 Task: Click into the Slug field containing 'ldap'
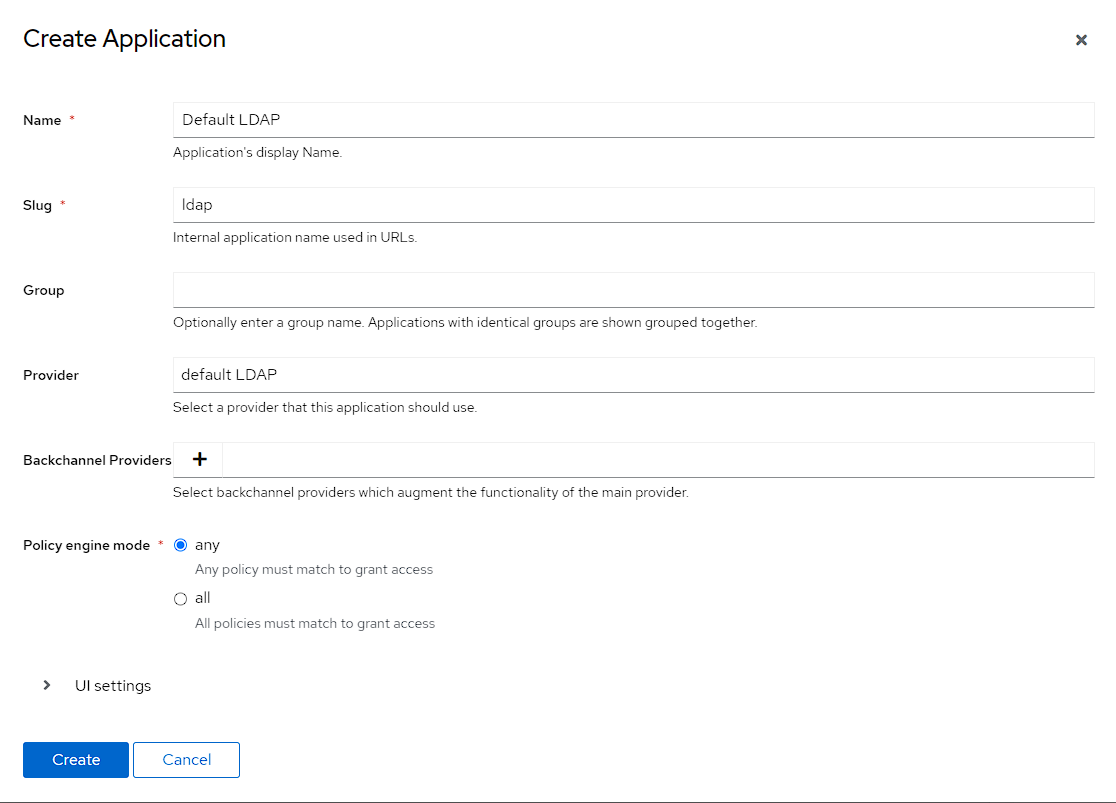pyautogui.click(x=633, y=204)
